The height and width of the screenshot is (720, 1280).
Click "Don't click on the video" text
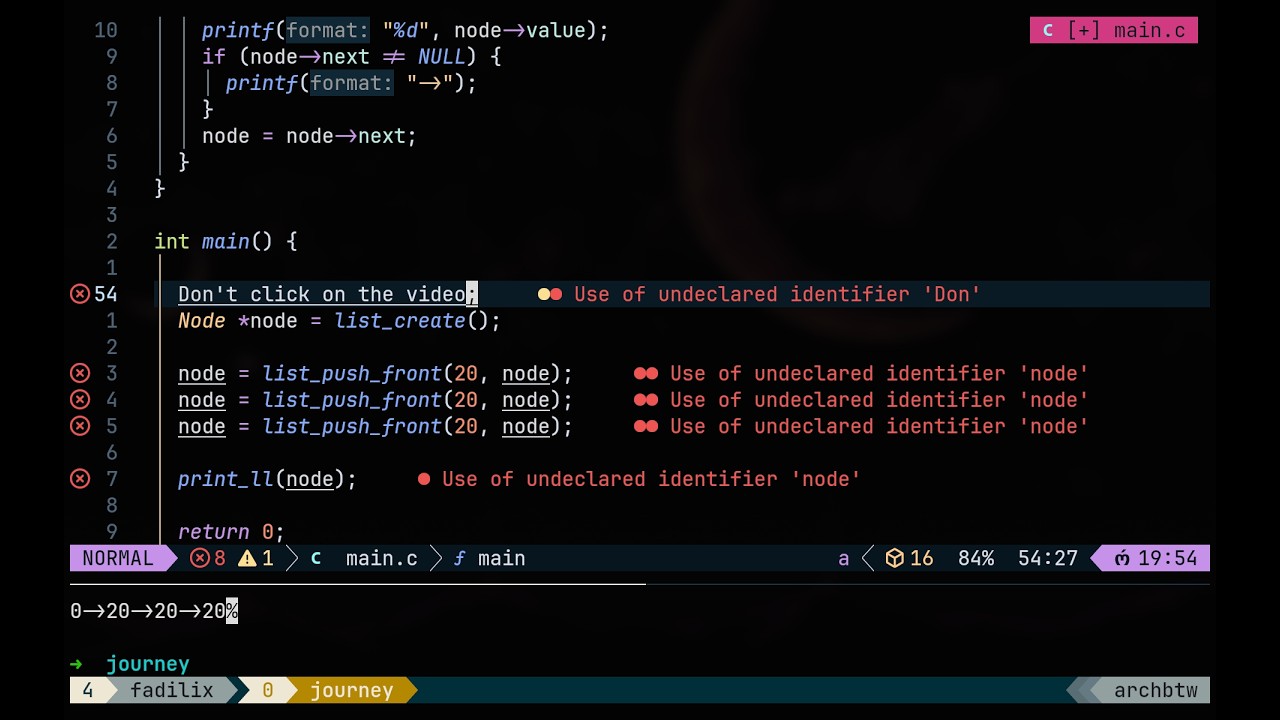point(322,294)
